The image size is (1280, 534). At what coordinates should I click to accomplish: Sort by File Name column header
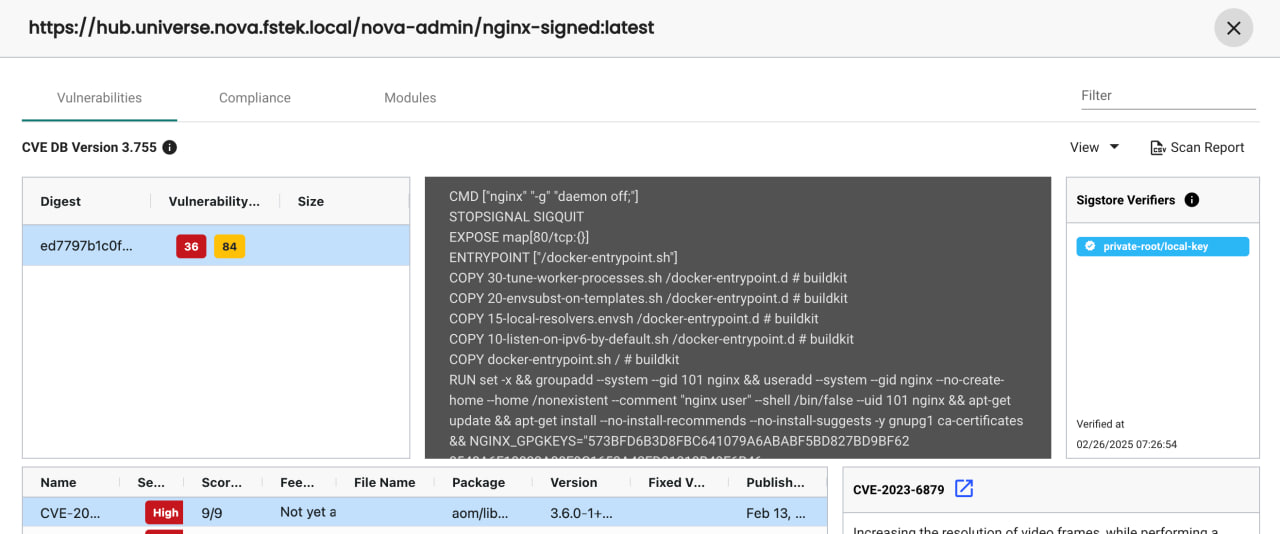[385, 482]
